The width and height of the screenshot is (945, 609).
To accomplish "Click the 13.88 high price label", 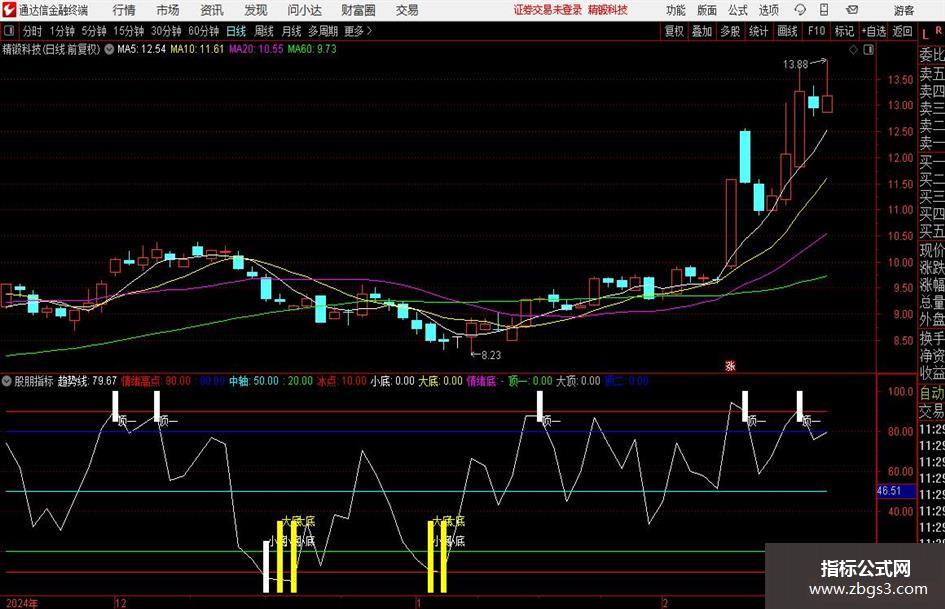I will coord(796,64).
